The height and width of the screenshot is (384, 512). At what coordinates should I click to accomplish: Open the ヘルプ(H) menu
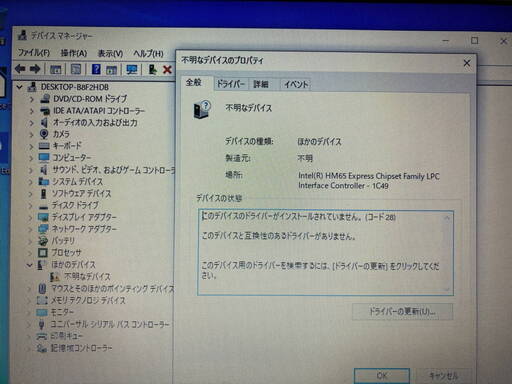pos(148,53)
